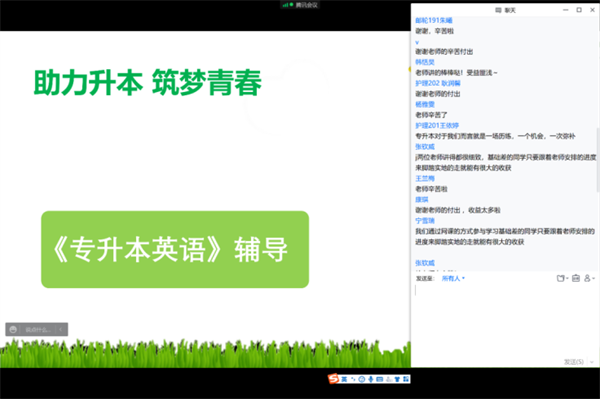This screenshot has width=600, height=399.
Task: Open the chat permissions person icon
Action: pyautogui.click(x=589, y=278)
